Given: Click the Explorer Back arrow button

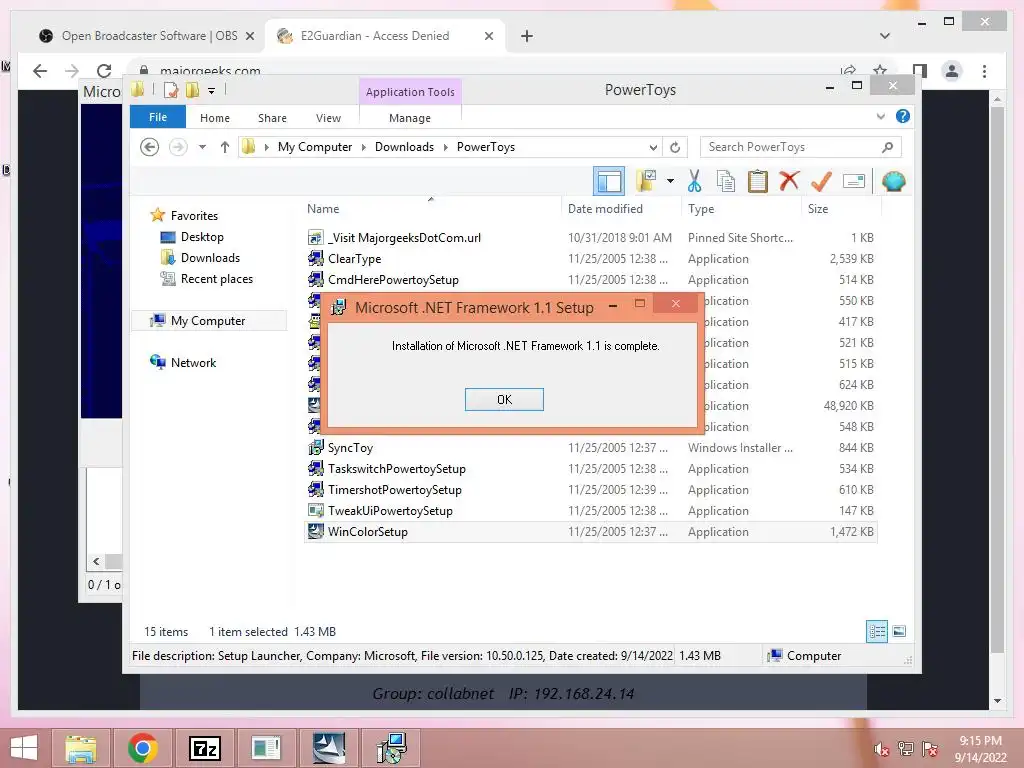Looking at the screenshot, I should pyautogui.click(x=150, y=147).
